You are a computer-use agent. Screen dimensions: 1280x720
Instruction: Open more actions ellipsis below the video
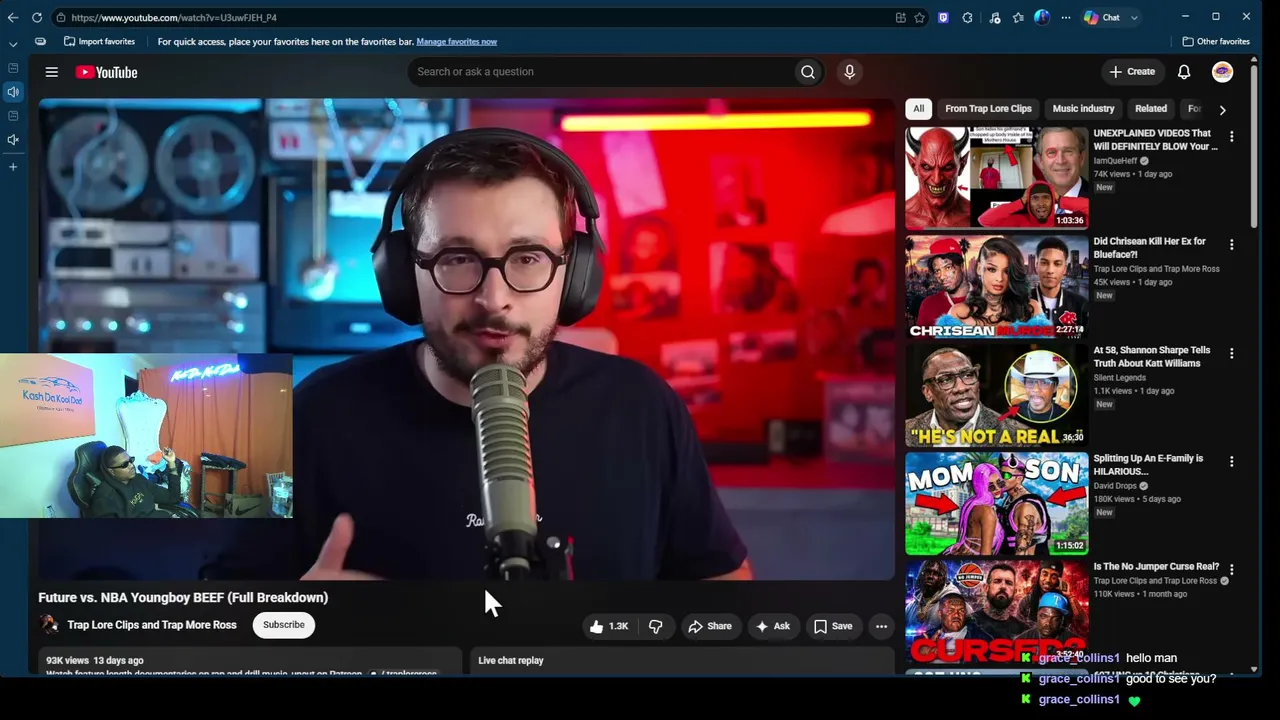[x=881, y=626]
